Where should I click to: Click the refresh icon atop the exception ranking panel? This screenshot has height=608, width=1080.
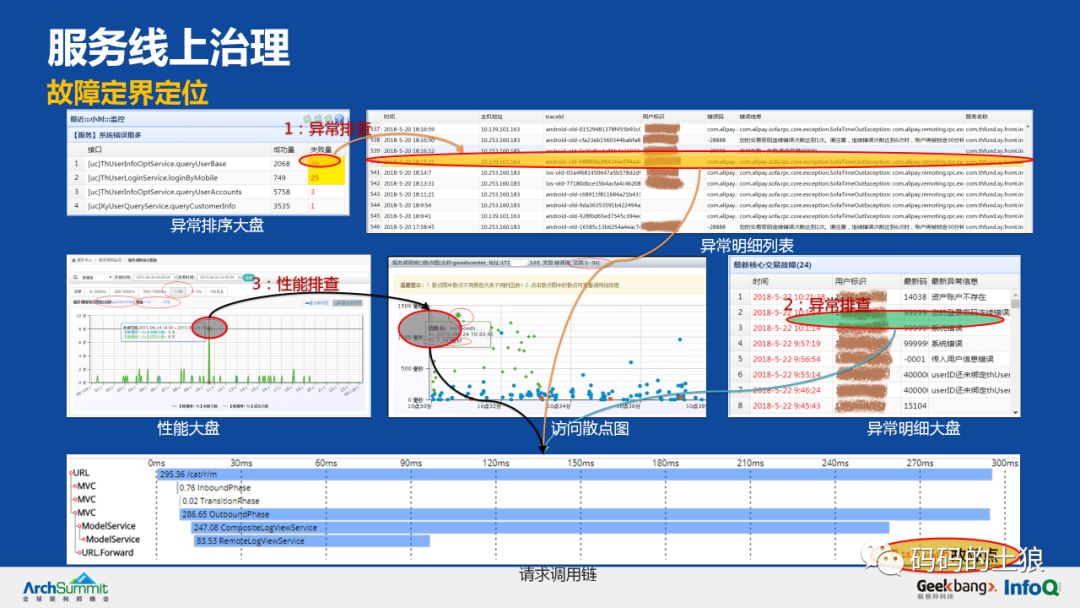point(305,118)
